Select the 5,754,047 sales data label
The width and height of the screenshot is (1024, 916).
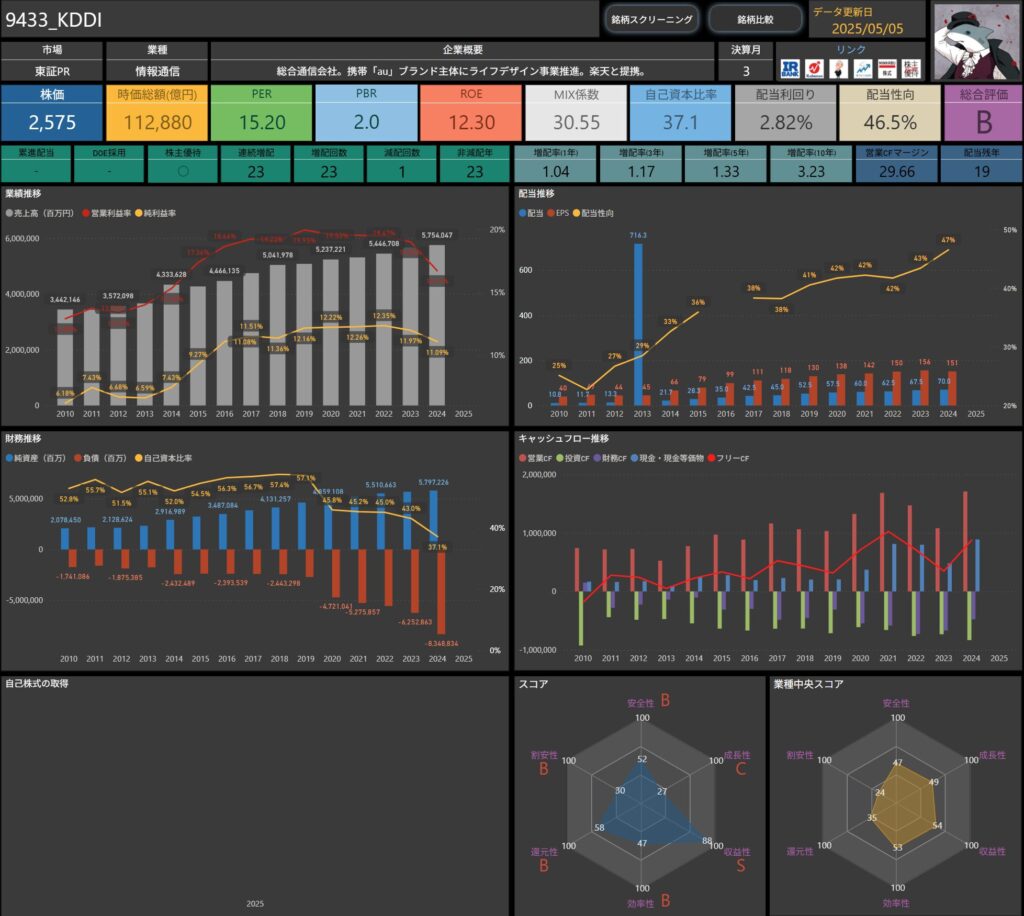tap(437, 235)
